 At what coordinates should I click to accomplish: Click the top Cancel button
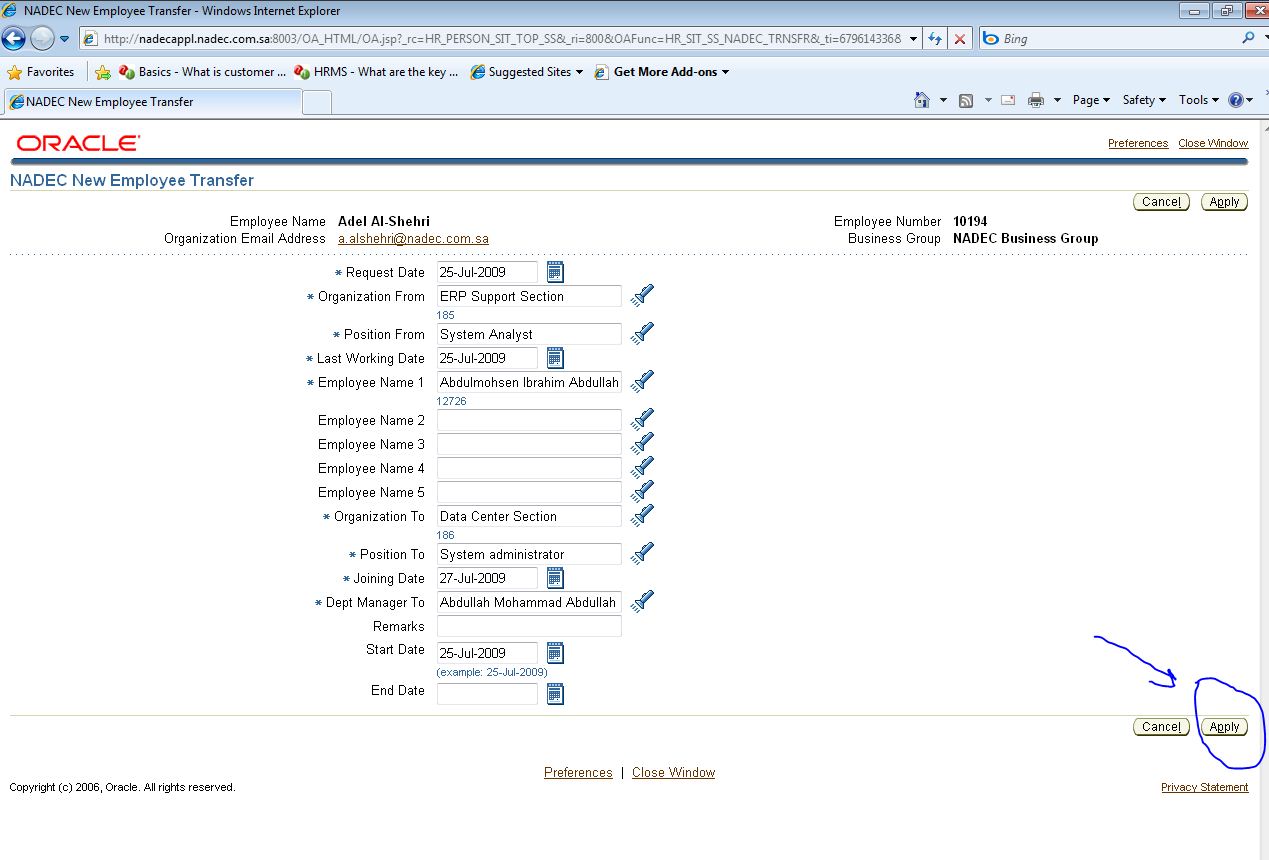pos(1161,202)
